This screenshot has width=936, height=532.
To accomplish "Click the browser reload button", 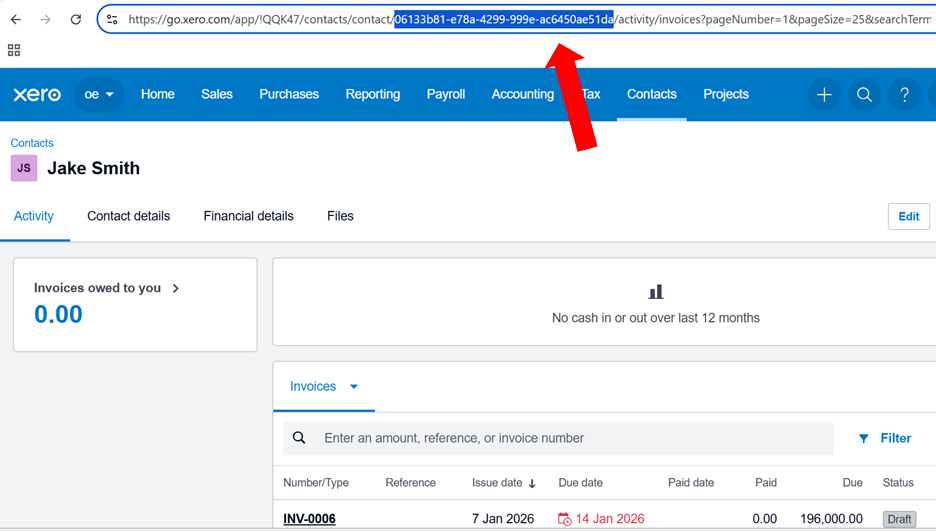I will pos(76,19).
